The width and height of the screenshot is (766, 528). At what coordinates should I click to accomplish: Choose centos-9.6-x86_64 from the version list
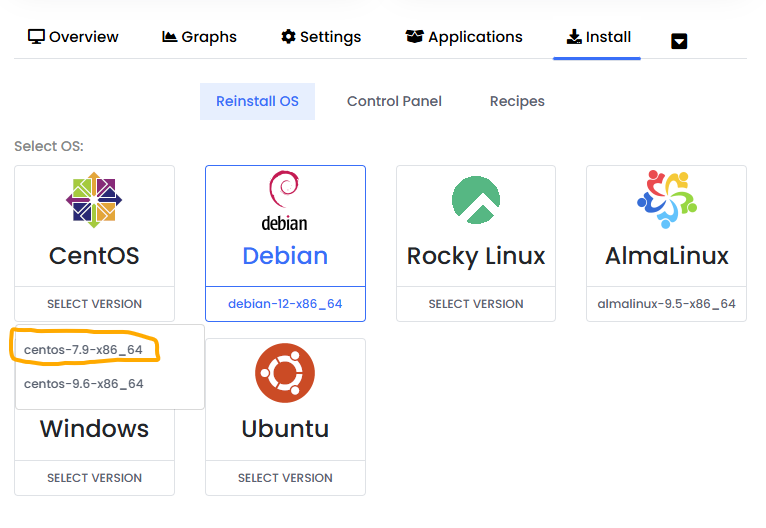(x=84, y=384)
